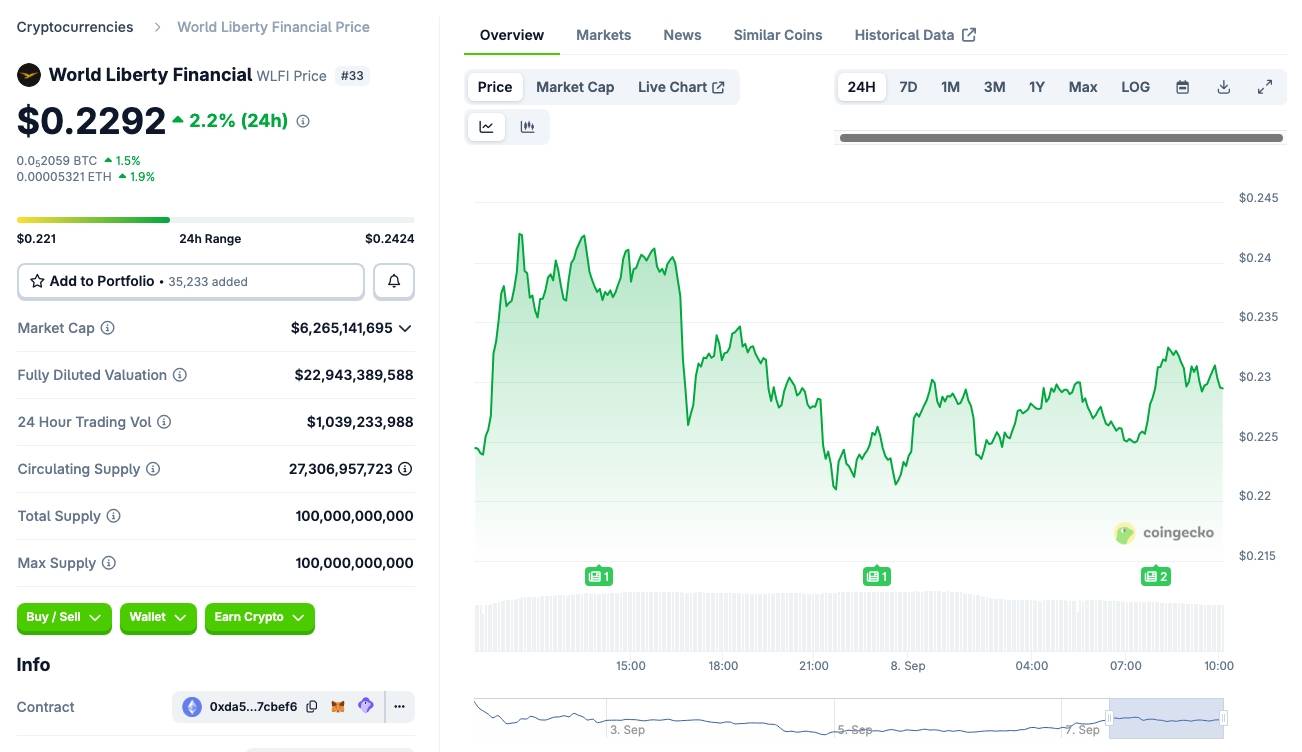Click the $22,943,389,588 valuation value
Viewport: 1302px width, 752px height.
pyautogui.click(x=354, y=375)
